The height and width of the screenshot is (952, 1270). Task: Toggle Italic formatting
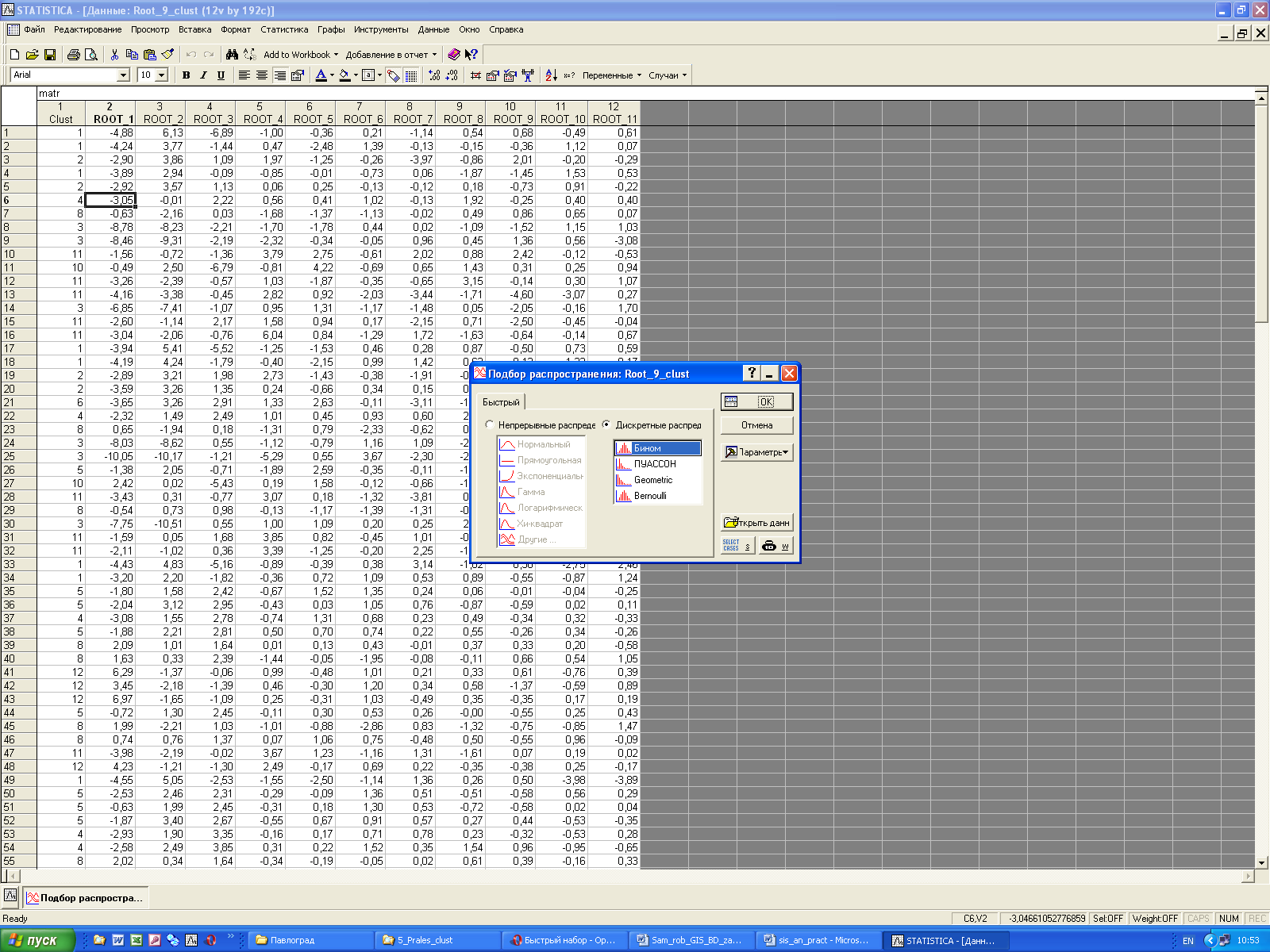(x=203, y=75)
